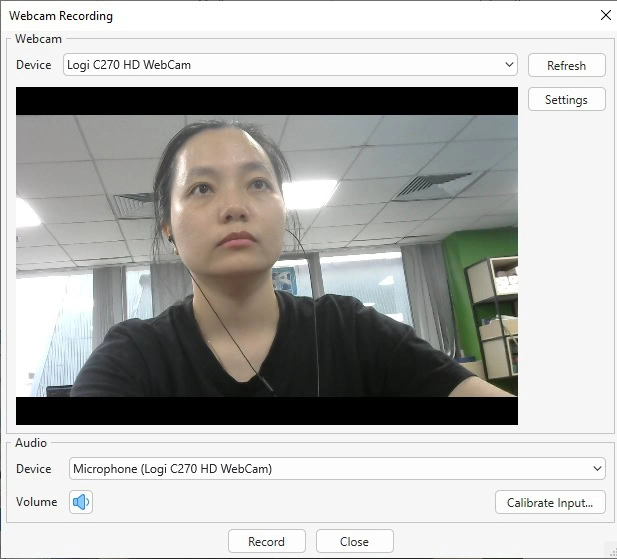
Task: Click the live webcam preview image
Action: [x=266, y=255]
